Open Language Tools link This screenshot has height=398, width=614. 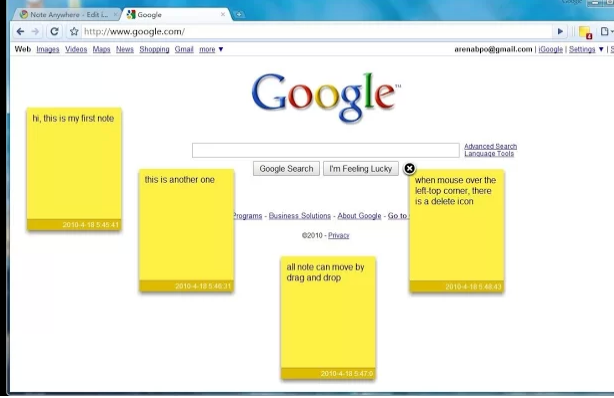pyautogui.click(x=489, y=154)
